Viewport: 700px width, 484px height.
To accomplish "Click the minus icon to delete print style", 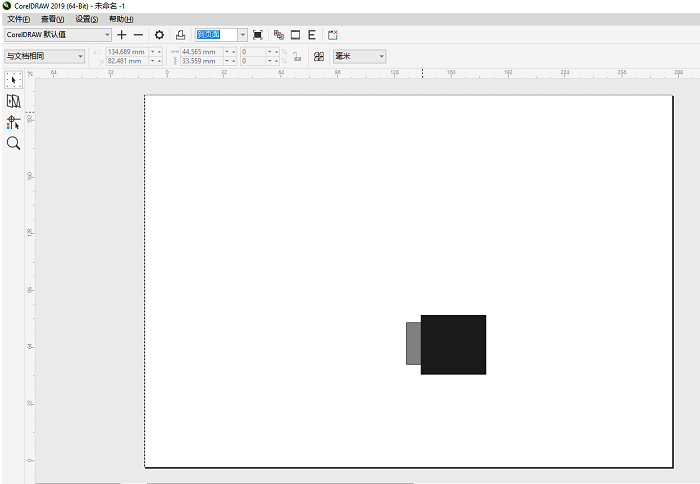I will click(138, 35).
